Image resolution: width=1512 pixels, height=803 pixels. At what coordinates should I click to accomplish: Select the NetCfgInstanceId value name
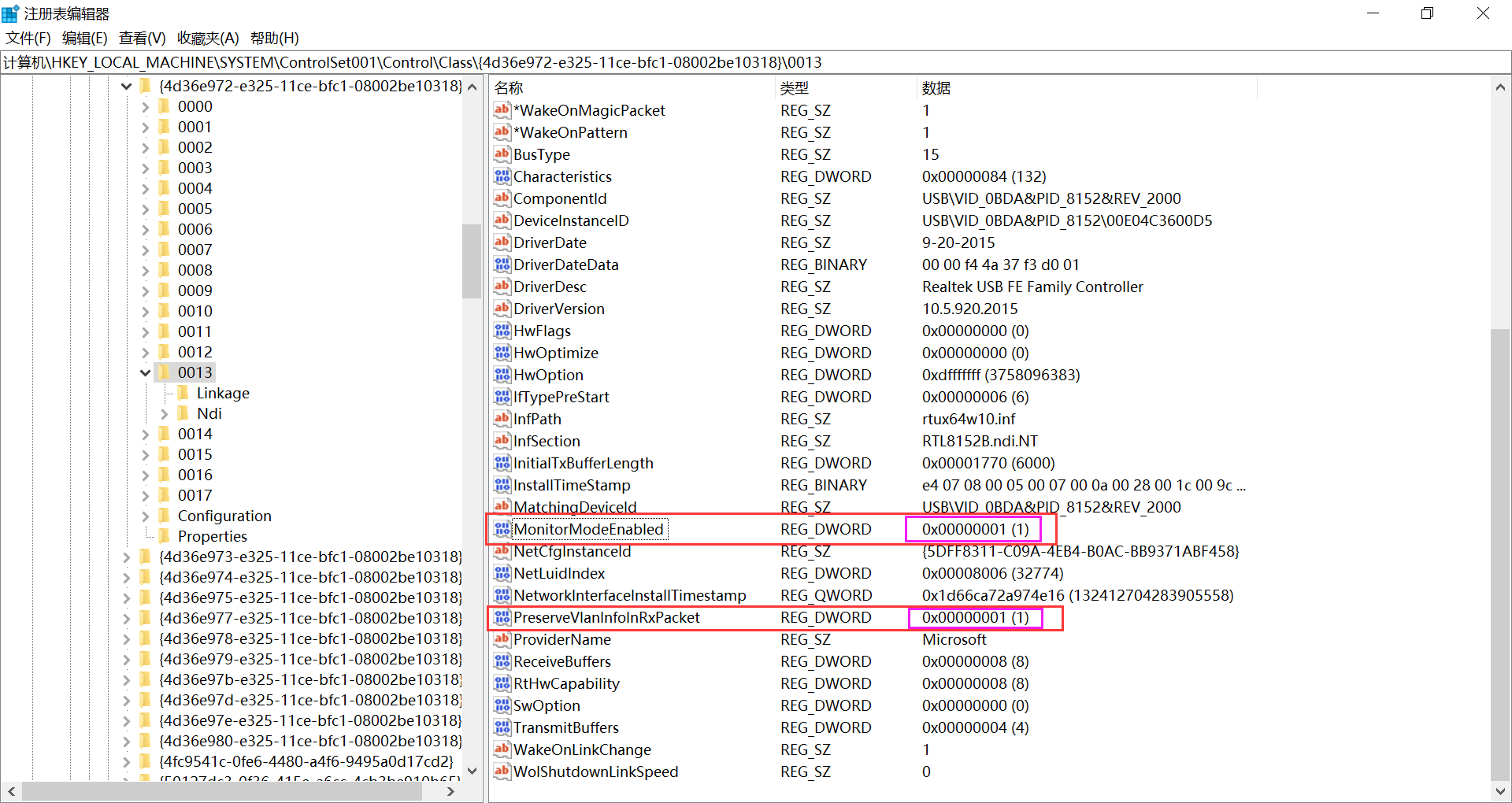point(573,551)
